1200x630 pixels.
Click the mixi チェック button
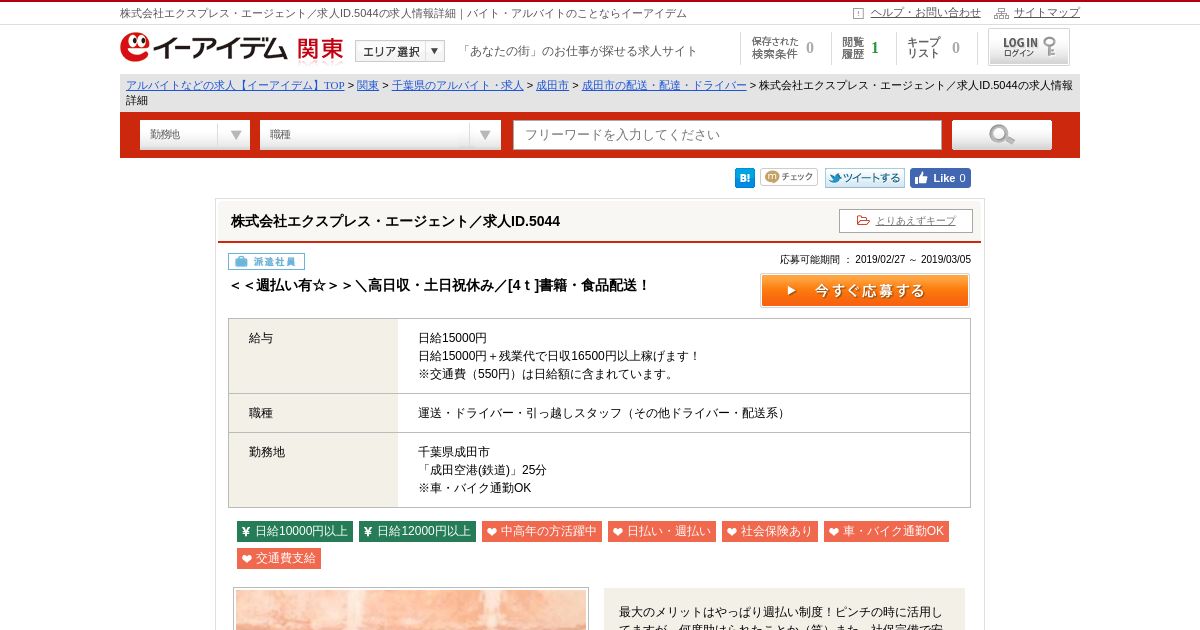[x=789, y=177]
